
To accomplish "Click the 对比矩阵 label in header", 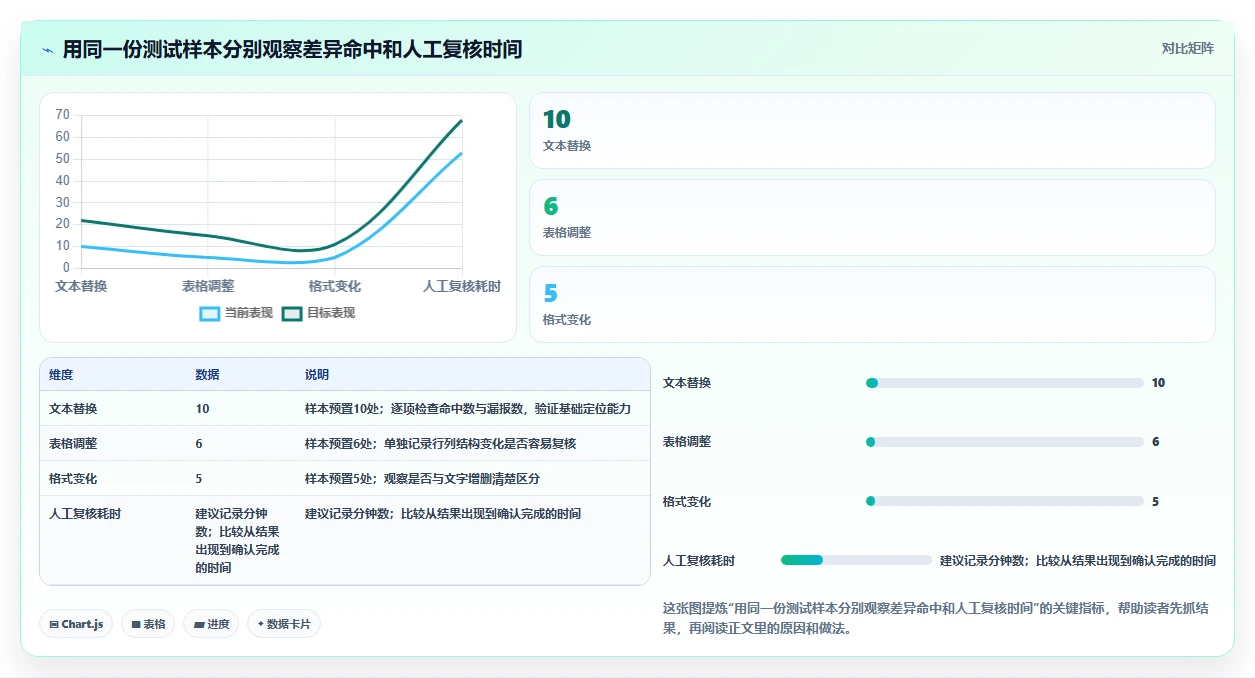I will coord(1187,48).
